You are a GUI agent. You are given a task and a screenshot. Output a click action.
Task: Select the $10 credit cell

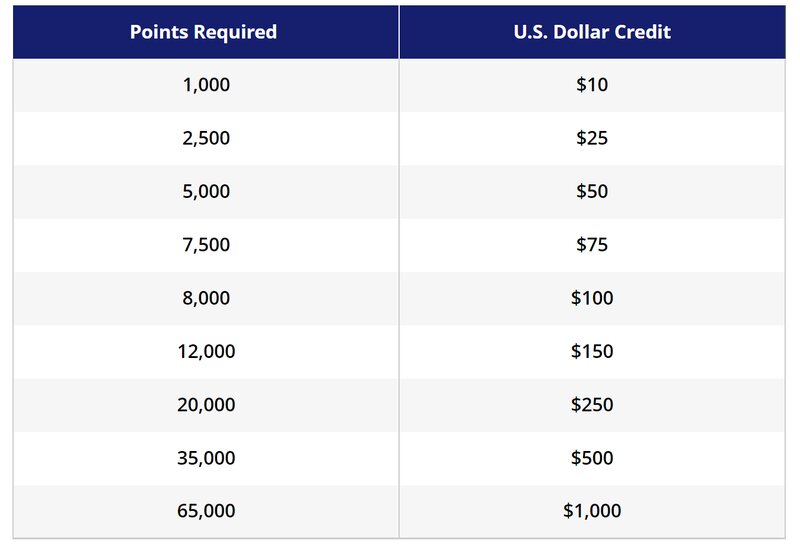pos(592,85)
